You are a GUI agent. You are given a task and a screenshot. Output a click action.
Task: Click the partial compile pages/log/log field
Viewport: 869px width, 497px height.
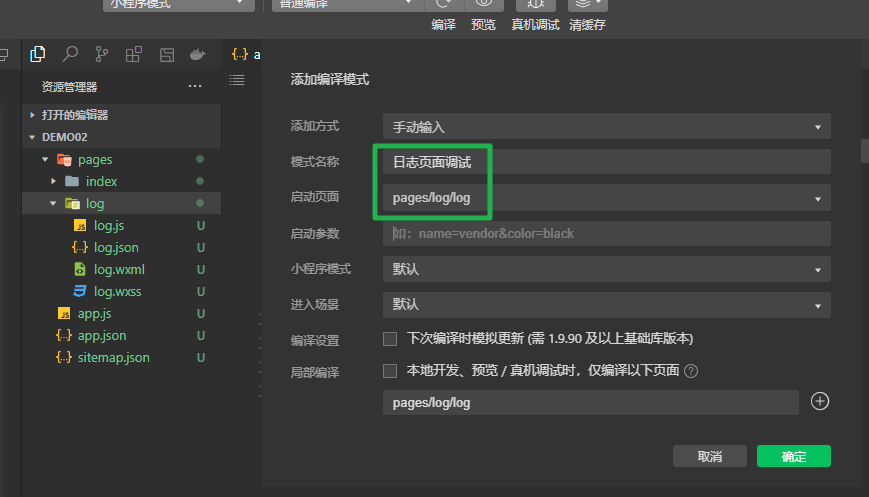(590, 402)
